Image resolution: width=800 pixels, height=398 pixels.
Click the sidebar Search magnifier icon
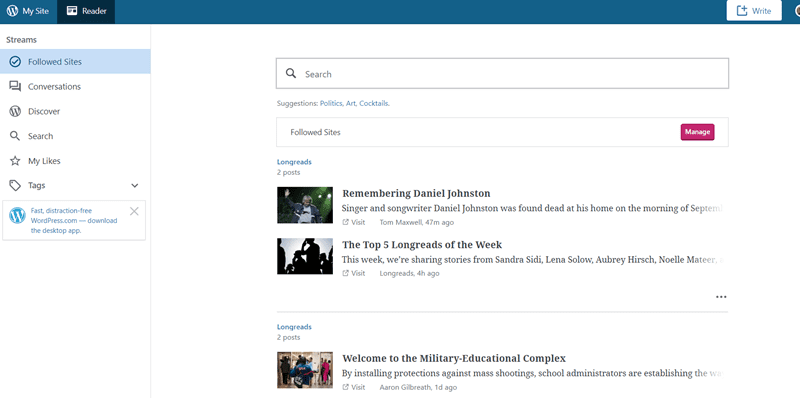[x=15, y=136]
